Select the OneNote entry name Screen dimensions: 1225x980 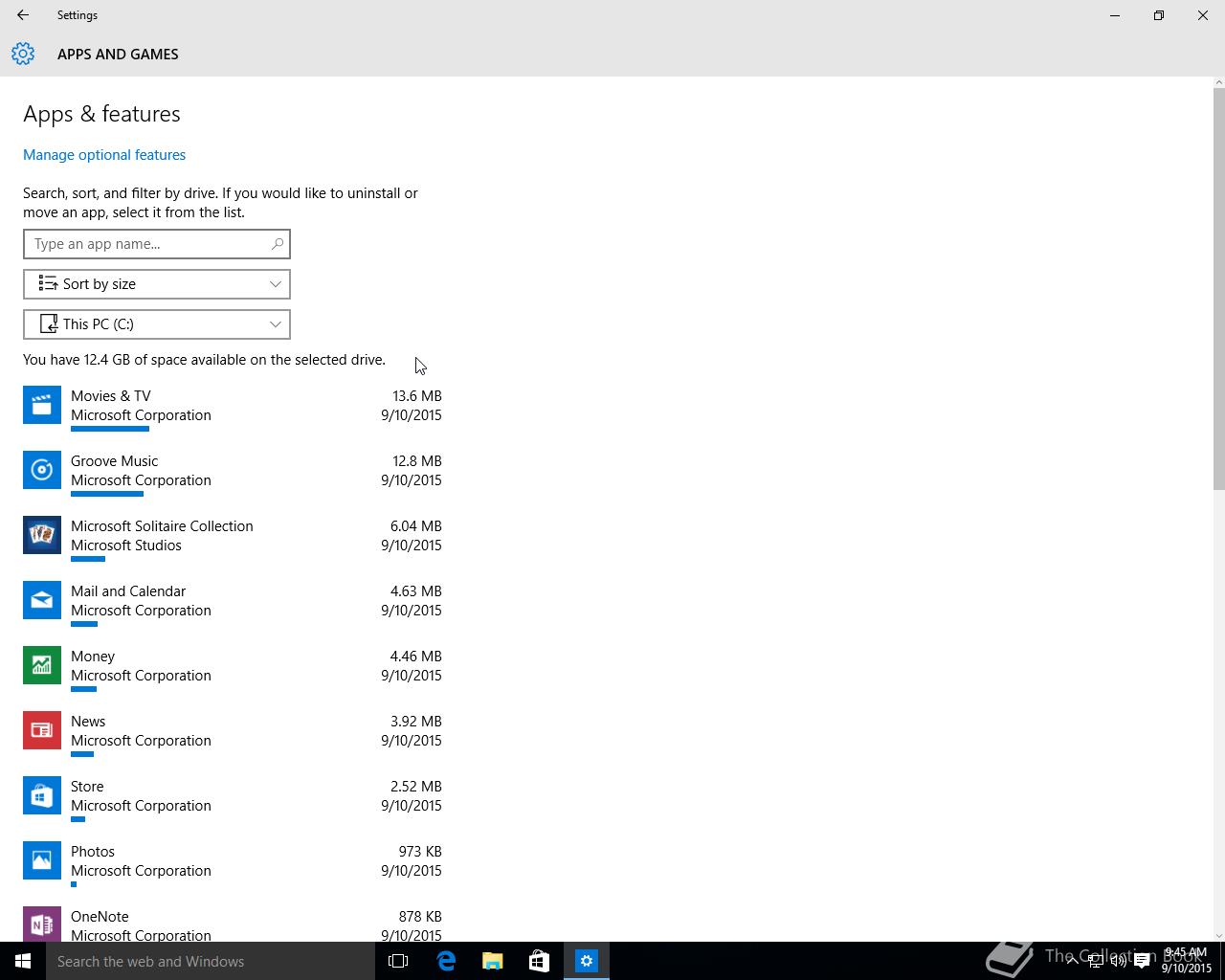pyautogui.click(x=100, y=917)
